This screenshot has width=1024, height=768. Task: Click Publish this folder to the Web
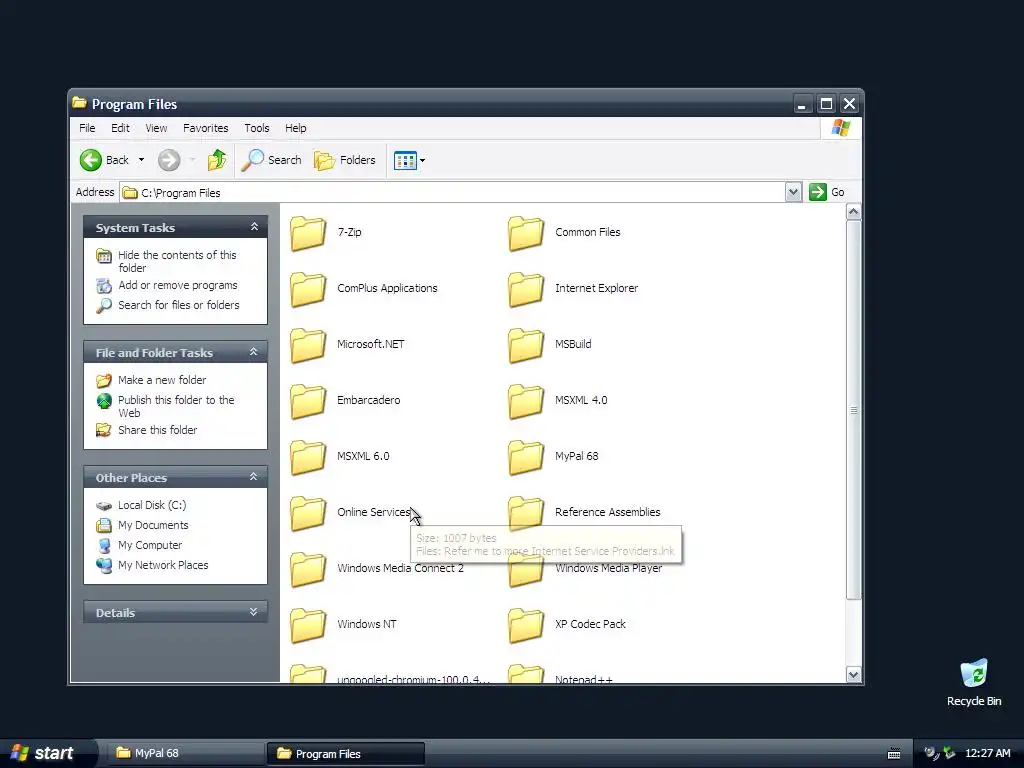(176, 406)
